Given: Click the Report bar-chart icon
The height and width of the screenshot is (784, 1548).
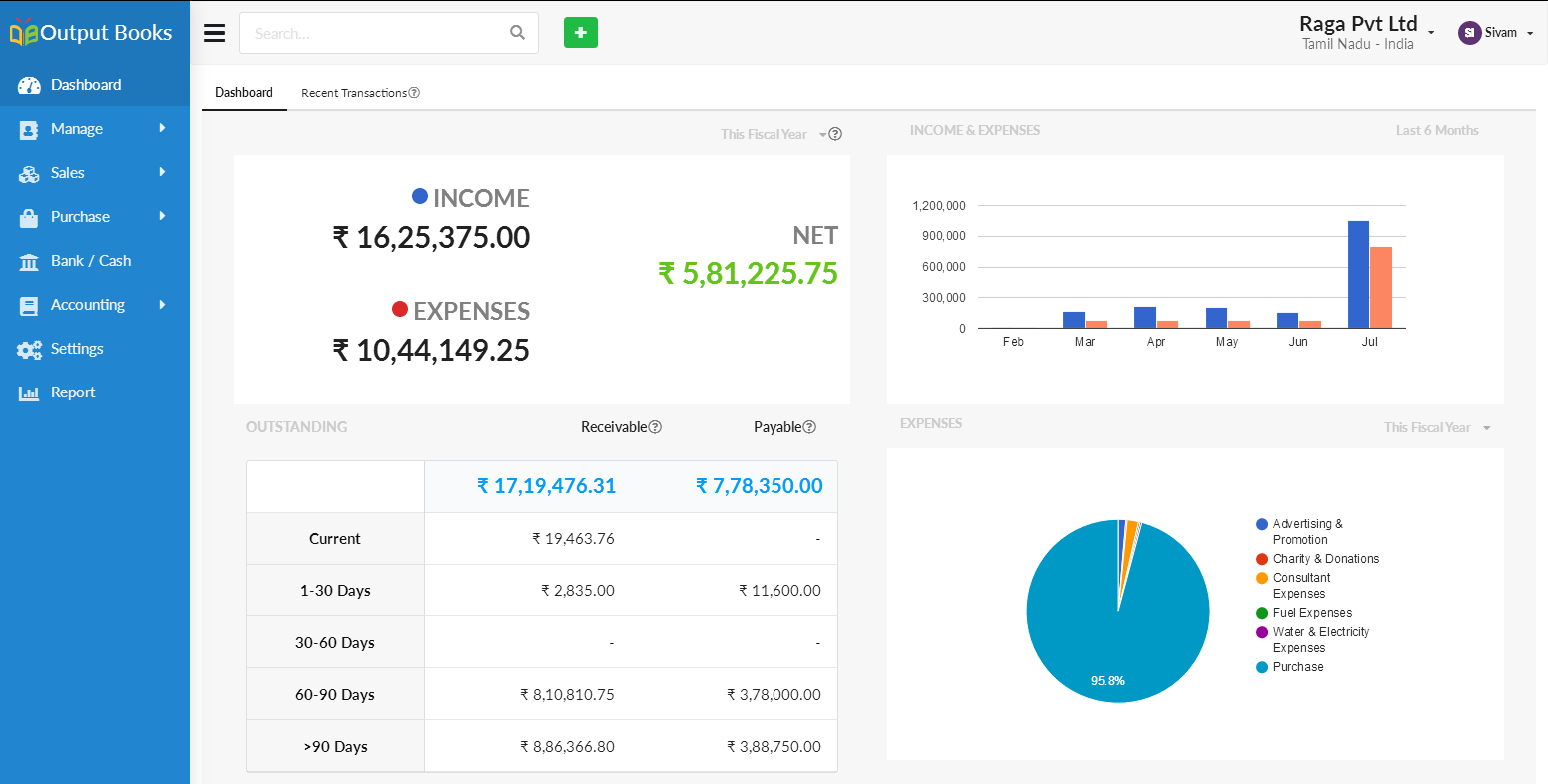Looking at the screenshot, I should [29, 392].
